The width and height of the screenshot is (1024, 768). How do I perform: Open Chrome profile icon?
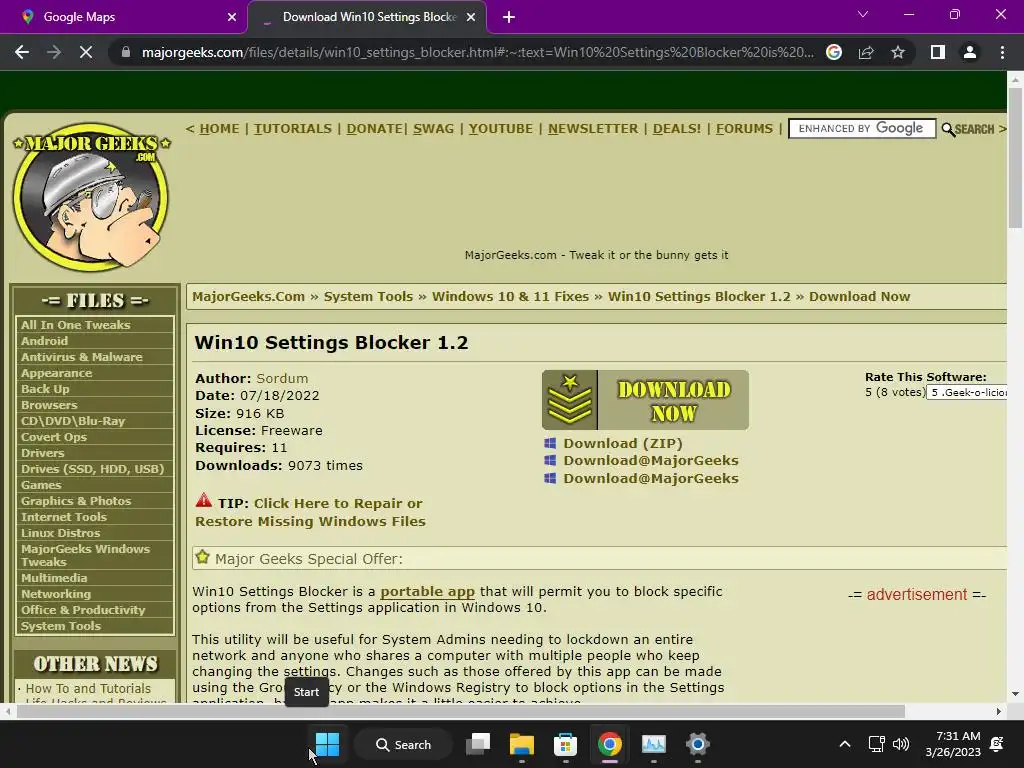[970, 52]
